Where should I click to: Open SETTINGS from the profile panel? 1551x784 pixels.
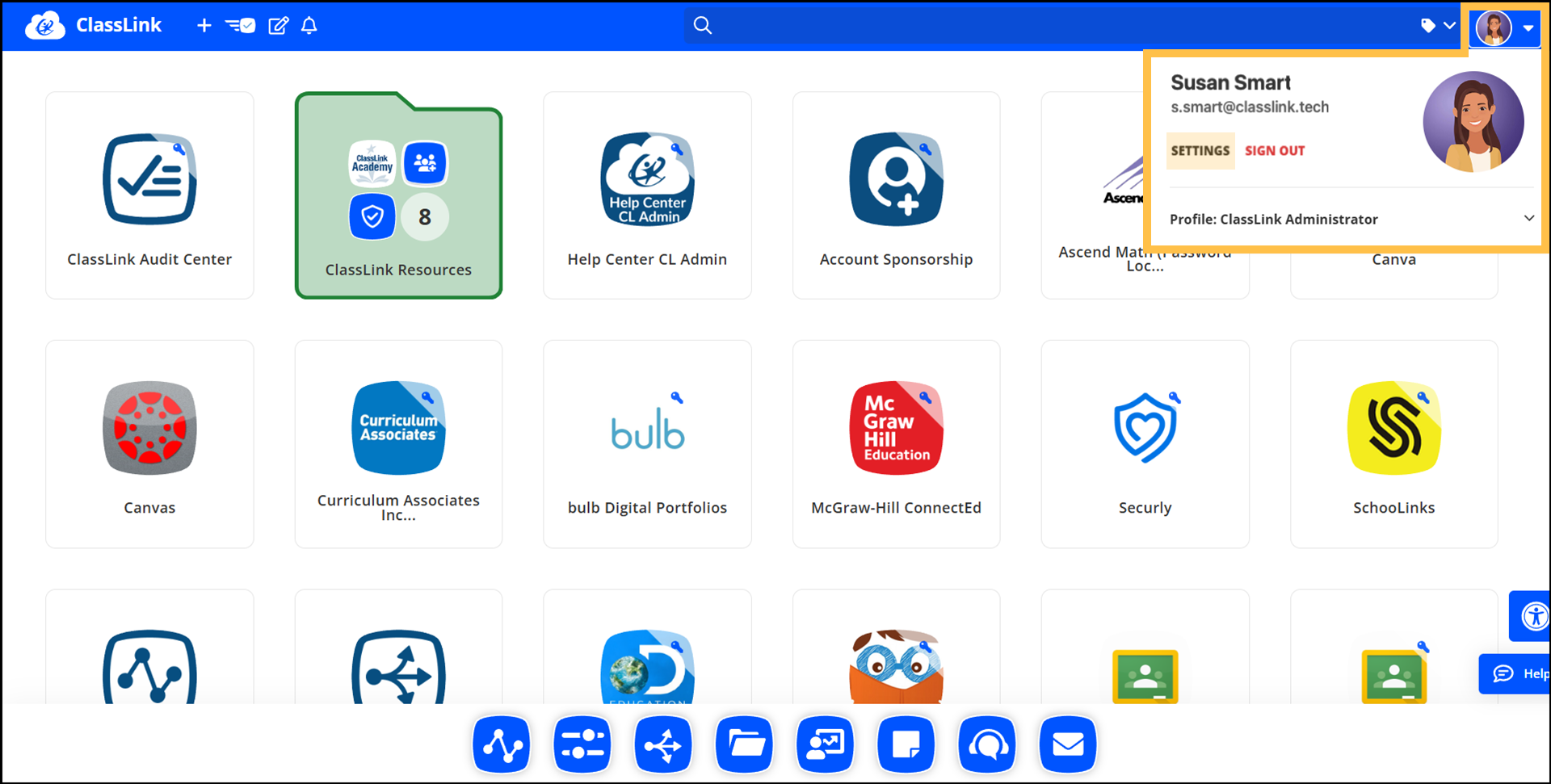[x=1200, y=150]
